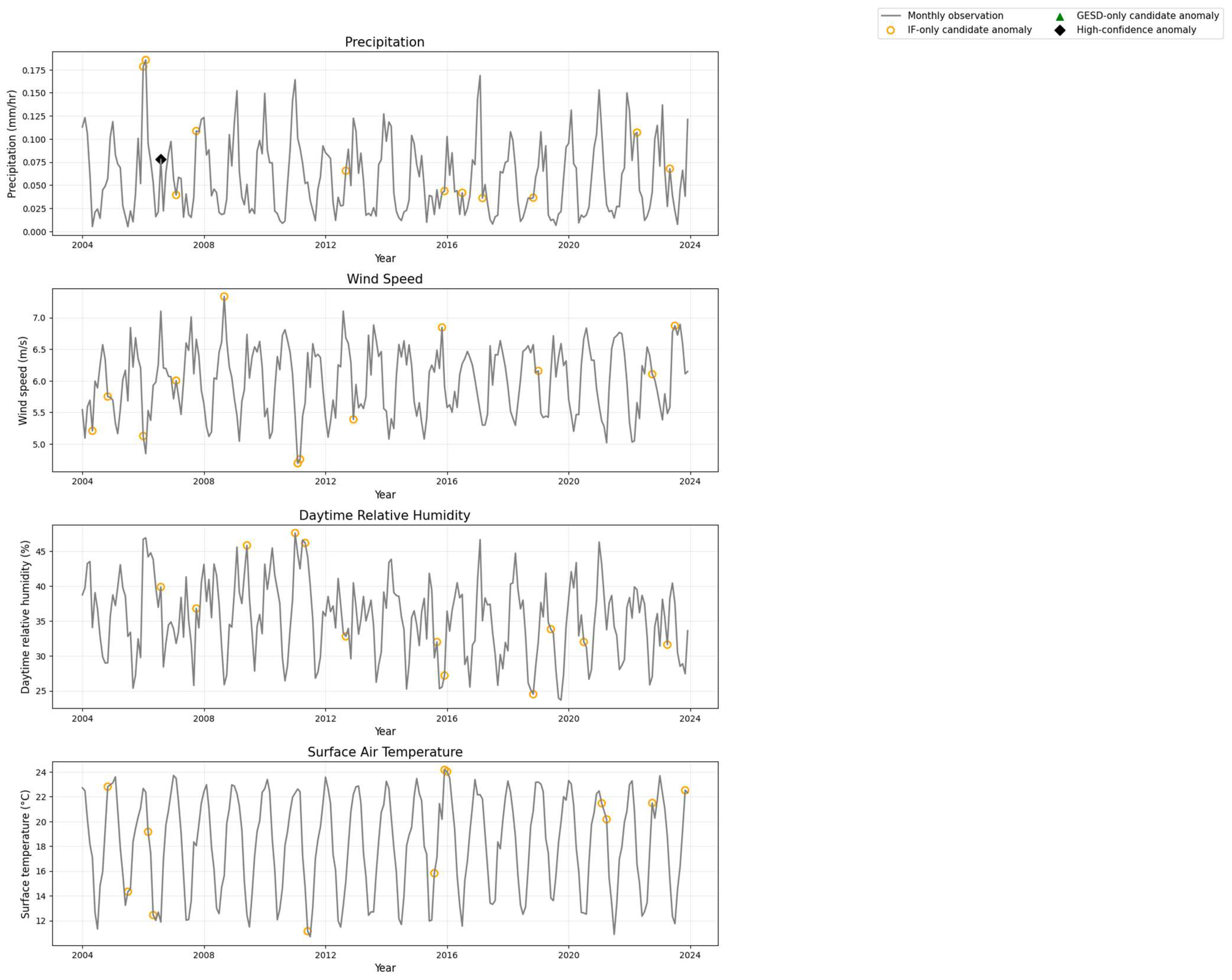Image resolution: width=1232 pixels, height=980 pixels.
Task: Click the 'Wind speed (m/s)' y-axis label
Action: coord(23,381)
